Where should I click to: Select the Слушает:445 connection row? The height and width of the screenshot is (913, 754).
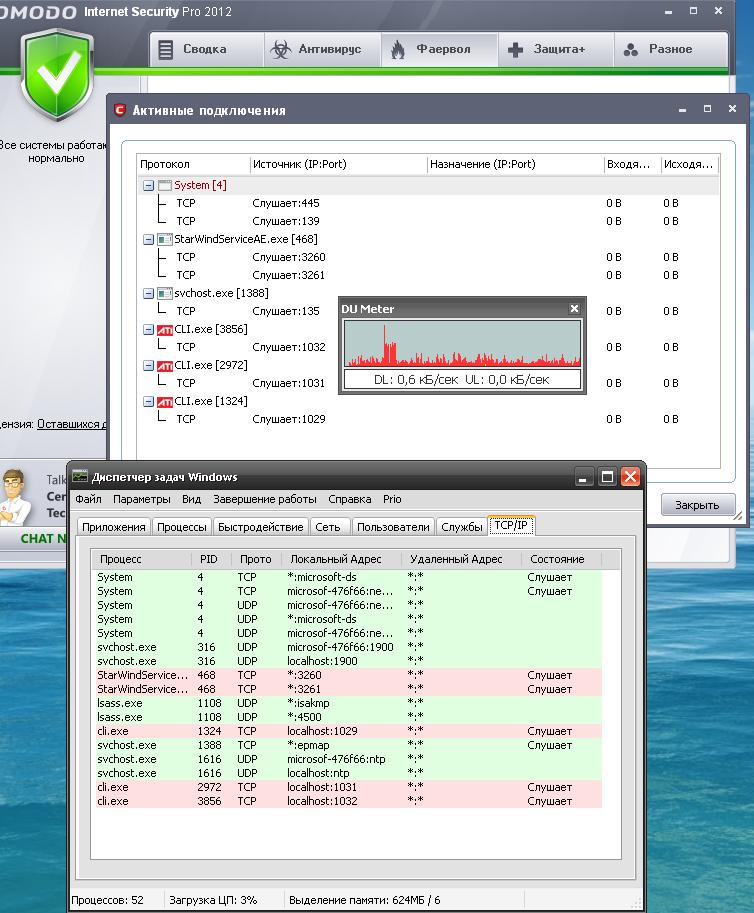pyautogui.click(x=428, y=203)
